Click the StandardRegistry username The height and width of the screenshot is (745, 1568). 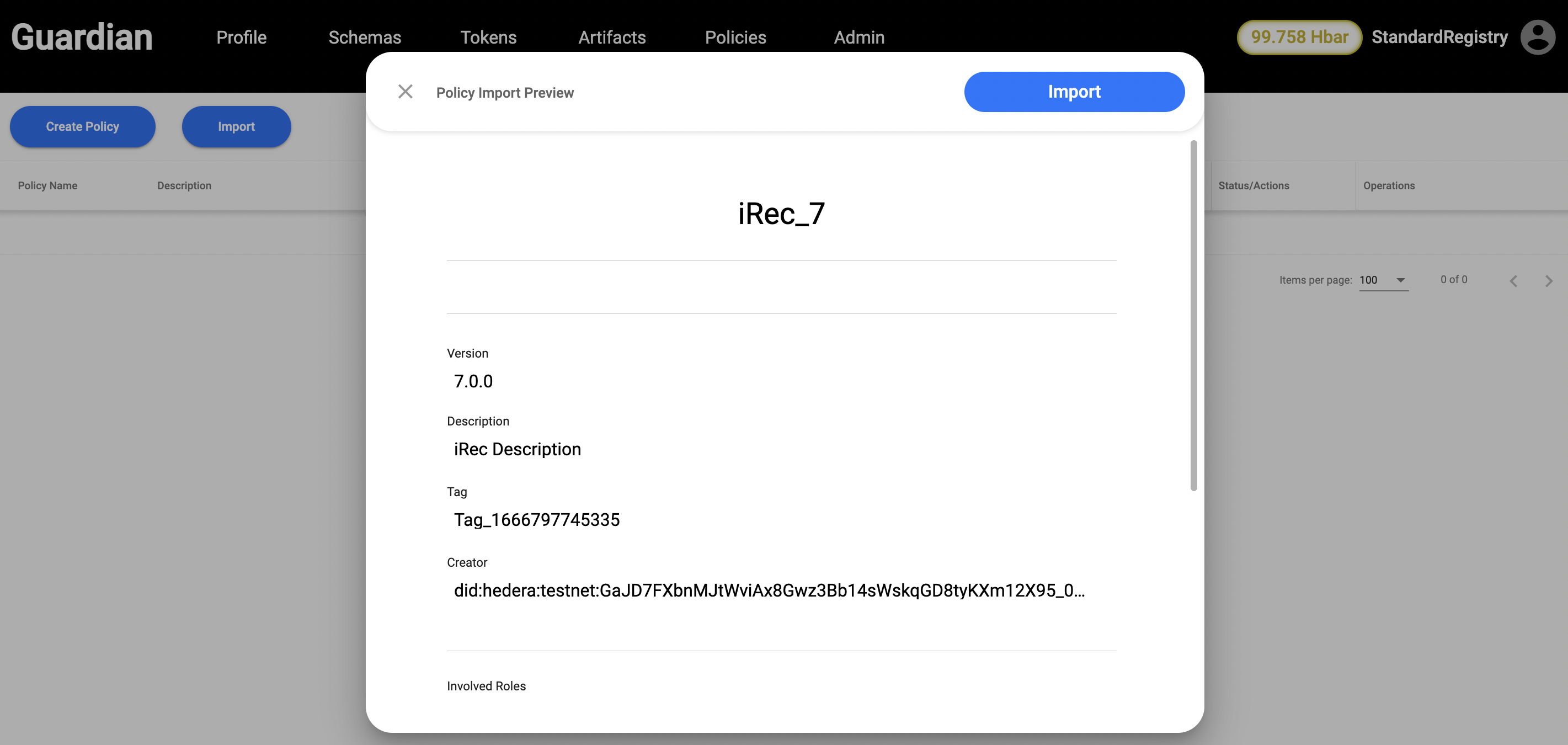1439,37
